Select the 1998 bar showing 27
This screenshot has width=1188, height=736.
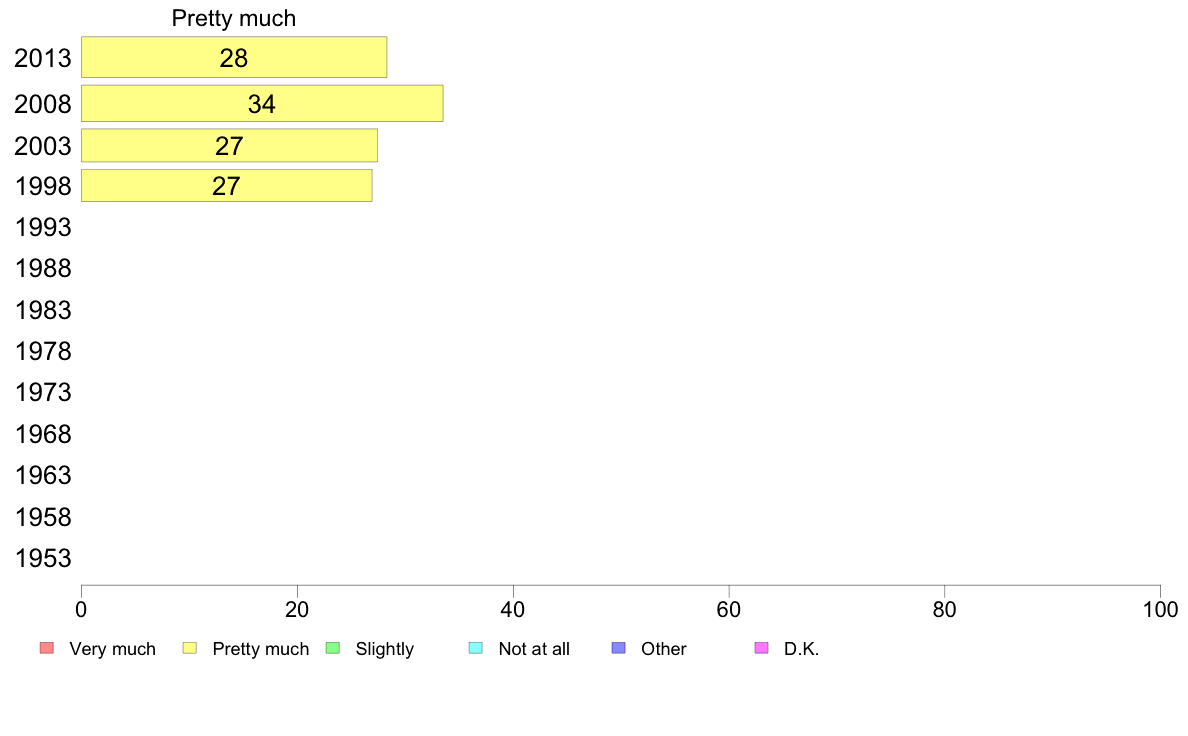point(227,186)
